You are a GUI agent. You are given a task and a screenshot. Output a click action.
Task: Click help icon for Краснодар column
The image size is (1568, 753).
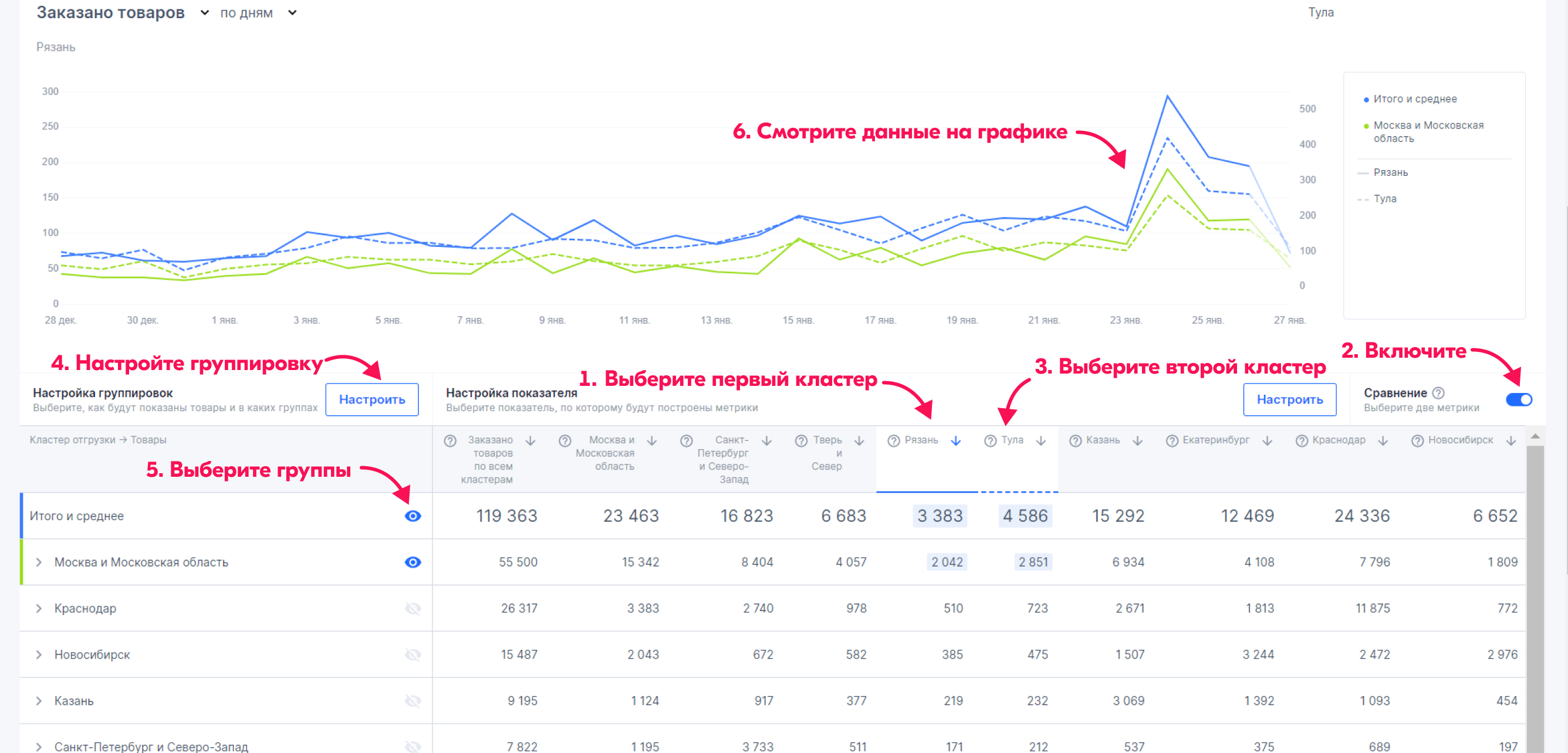(1302, 441)
